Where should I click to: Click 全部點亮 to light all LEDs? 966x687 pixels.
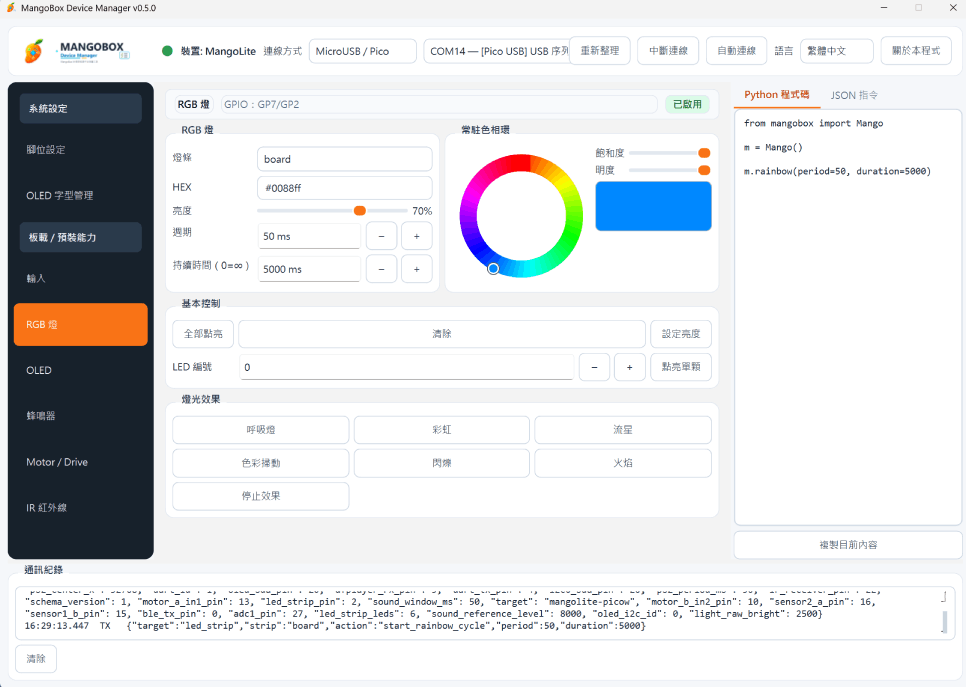pos(203,334)
